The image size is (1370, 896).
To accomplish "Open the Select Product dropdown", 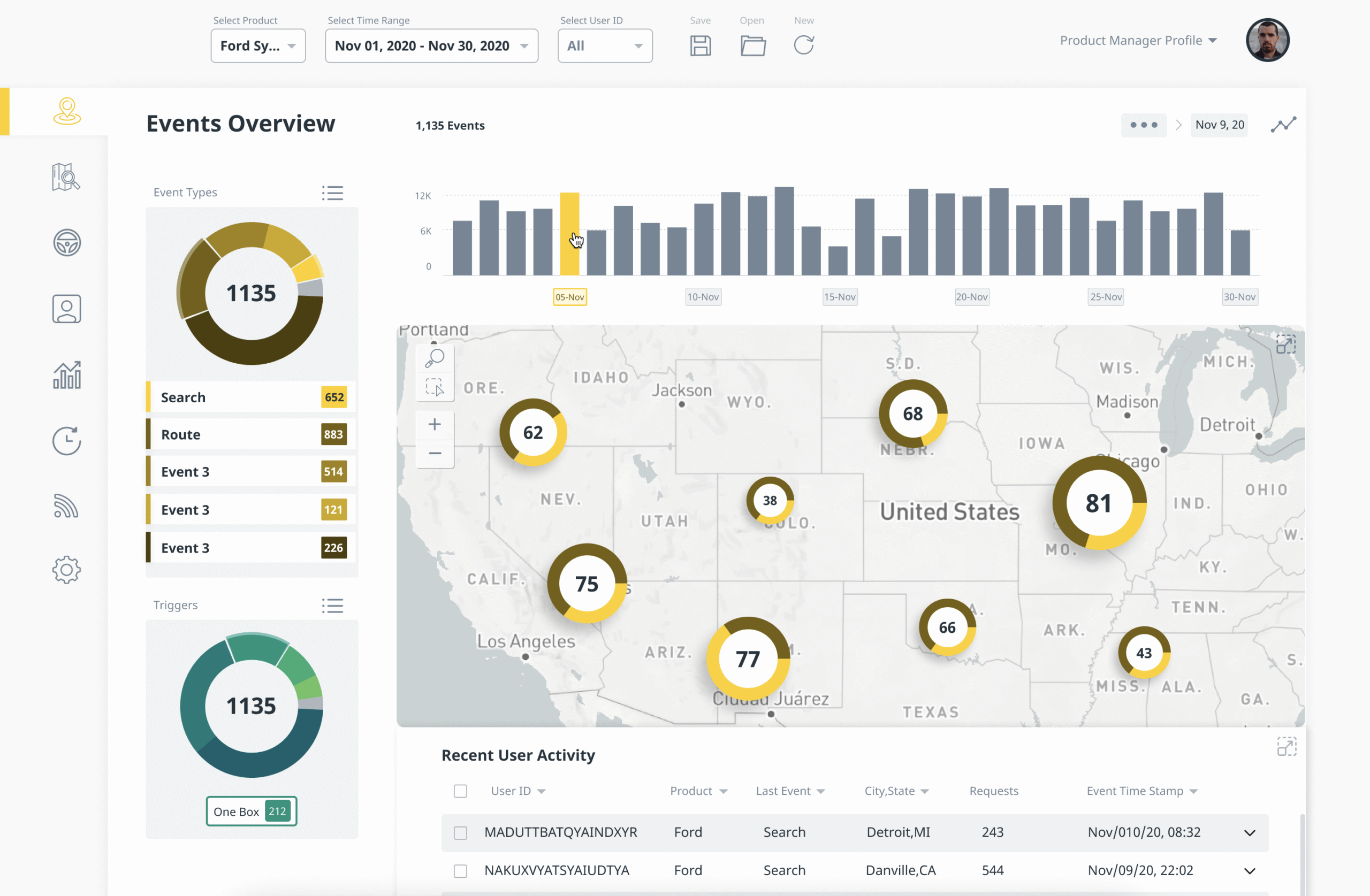I will tap(258, 46).
